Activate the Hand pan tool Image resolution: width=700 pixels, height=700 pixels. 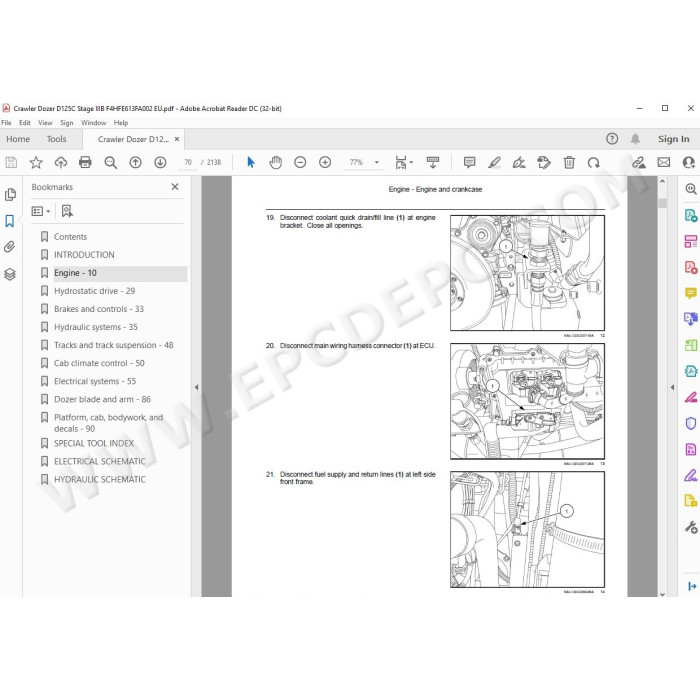tap(275, 162)
